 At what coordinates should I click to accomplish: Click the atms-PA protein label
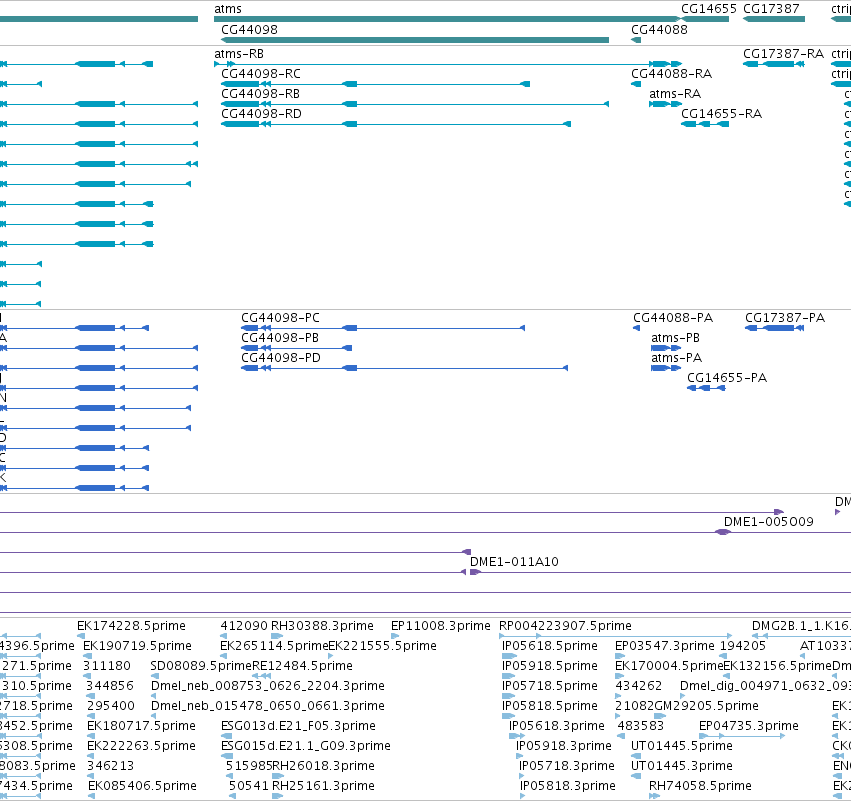point(676,358)
